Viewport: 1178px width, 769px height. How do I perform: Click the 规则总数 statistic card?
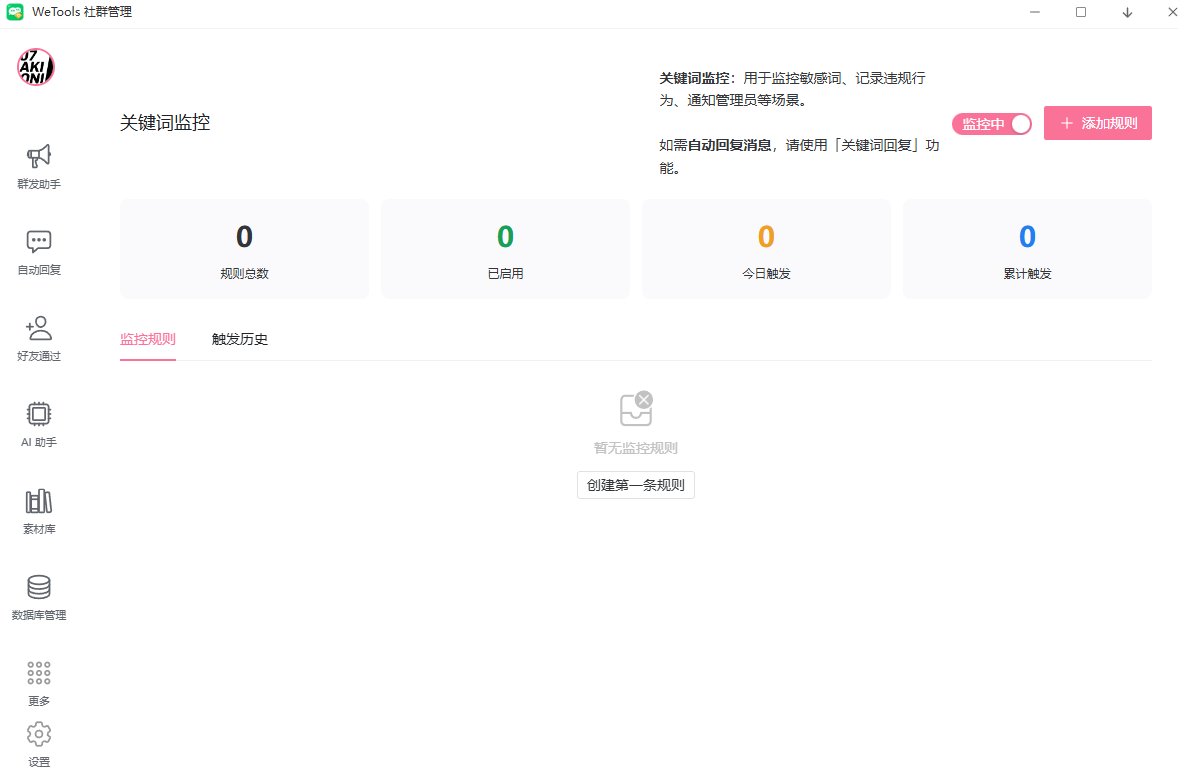(244, 249)
